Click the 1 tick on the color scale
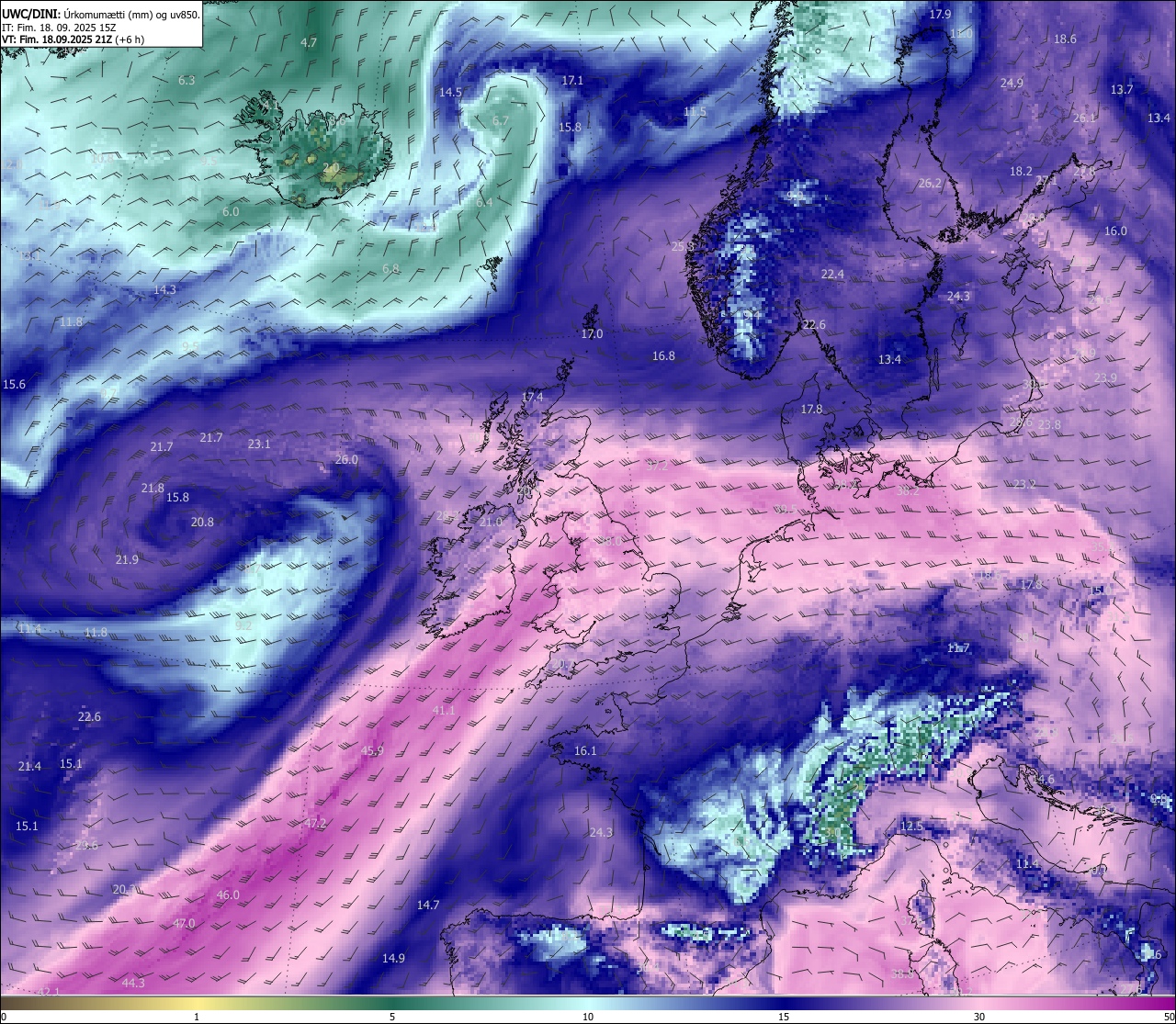The image size is (1176, 1024). pos(197,1017)
